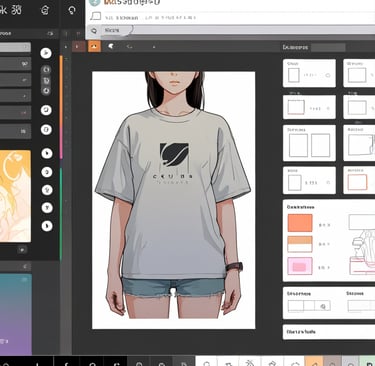Click the segmented control with magnifier in lower panel
This screenshot has width=375, height=366.
pos(309,306)
